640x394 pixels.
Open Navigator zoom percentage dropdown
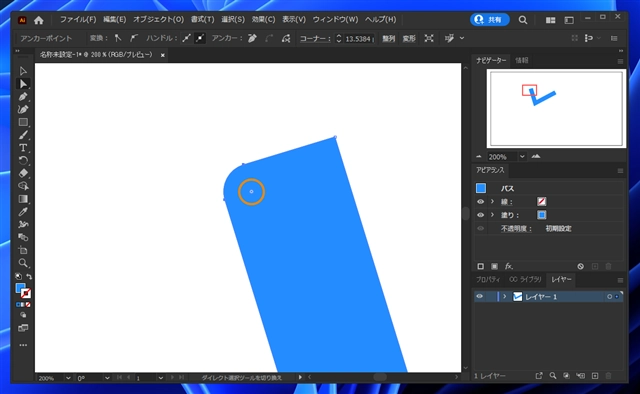tap(522, 157)
